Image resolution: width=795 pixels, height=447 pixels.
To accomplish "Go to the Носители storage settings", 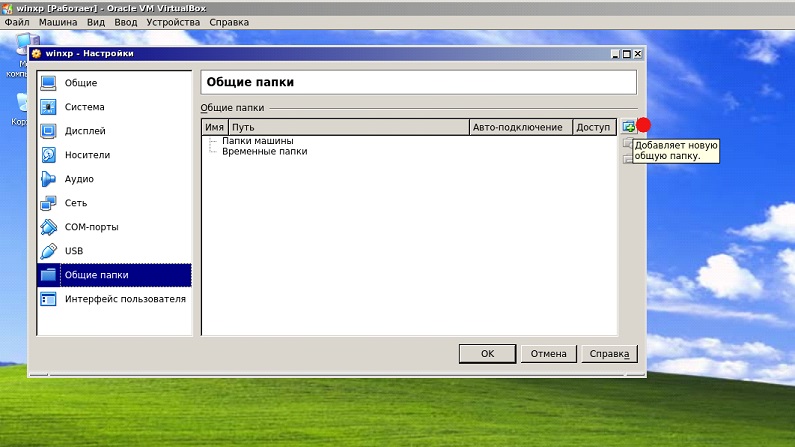I will tap(87, 155).
